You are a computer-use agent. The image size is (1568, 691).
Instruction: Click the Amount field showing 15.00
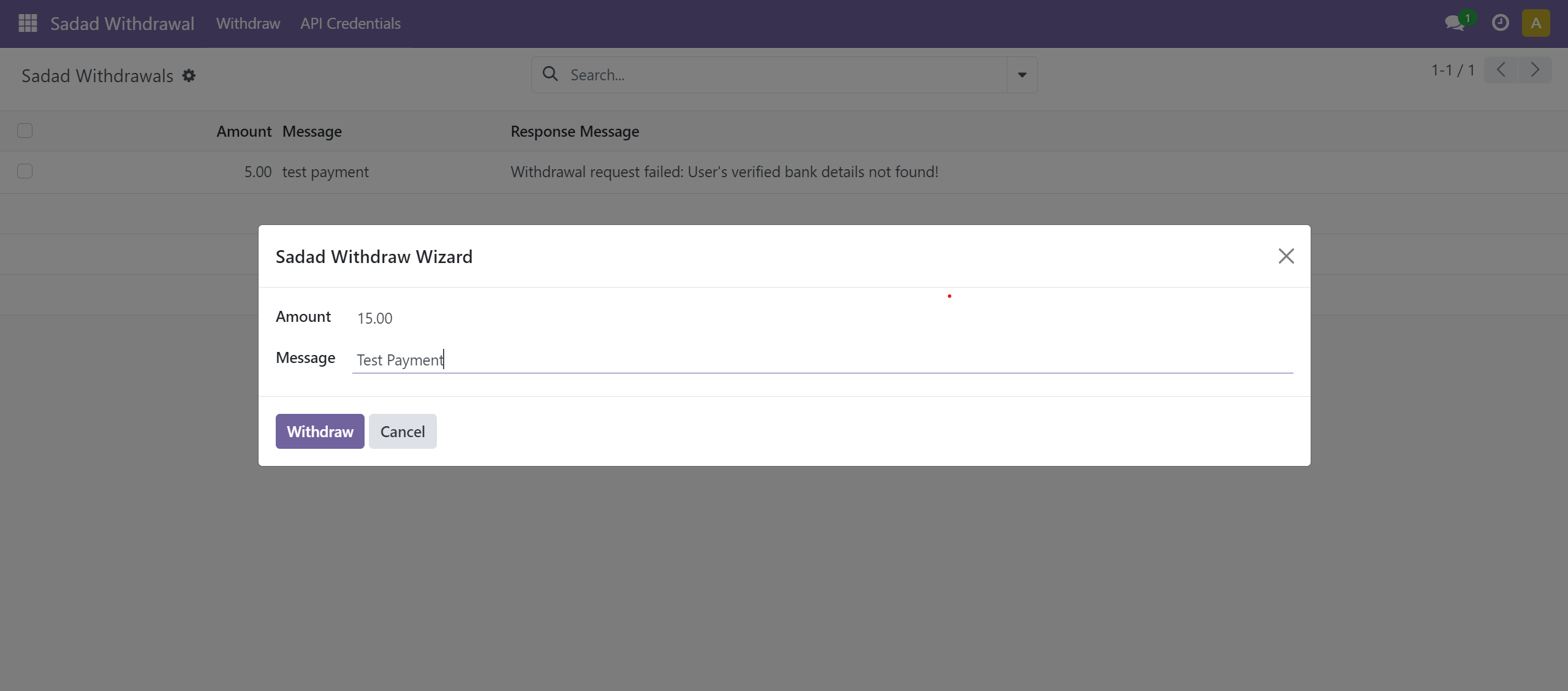(822, 318)
